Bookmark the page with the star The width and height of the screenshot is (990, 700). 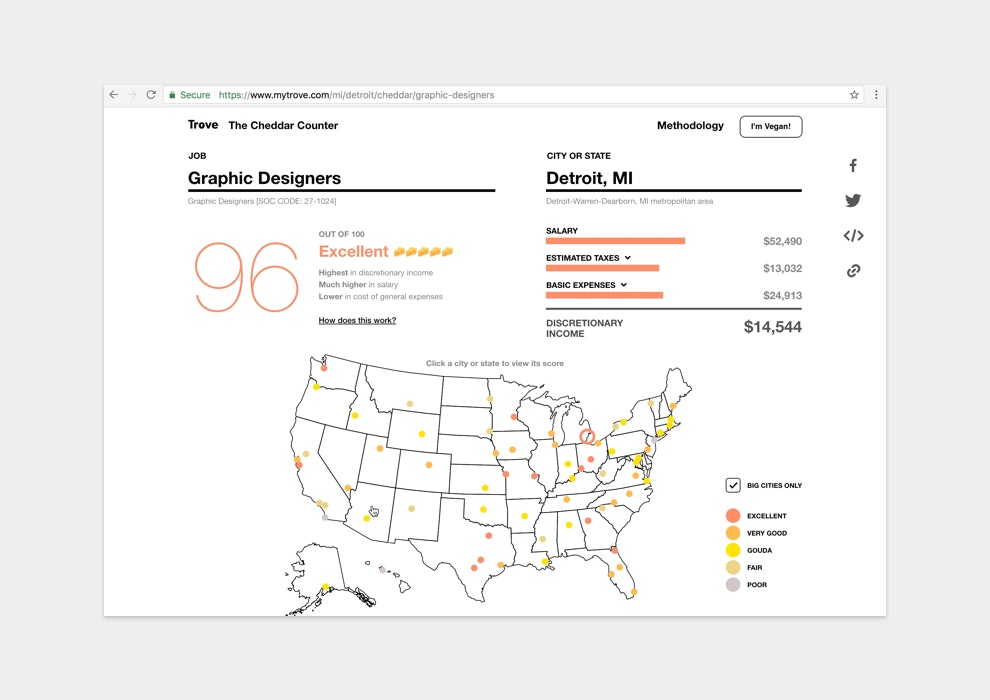[x=854, y=95]
